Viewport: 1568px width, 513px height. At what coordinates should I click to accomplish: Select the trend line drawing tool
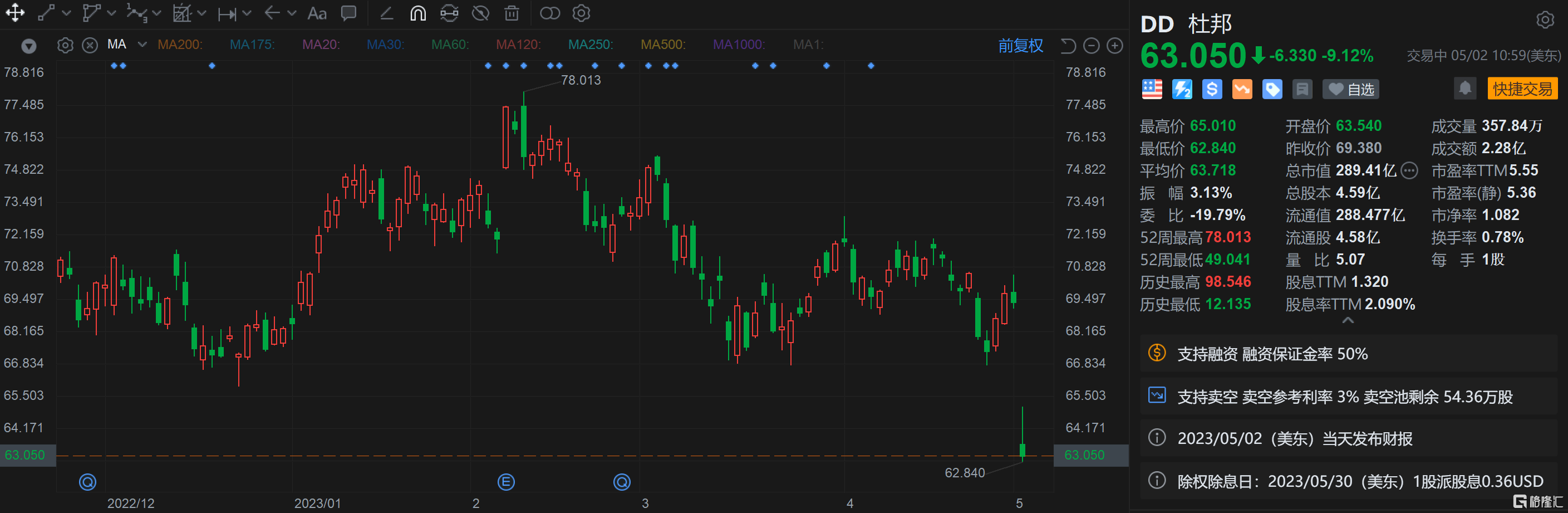click(x=46, y=13)
